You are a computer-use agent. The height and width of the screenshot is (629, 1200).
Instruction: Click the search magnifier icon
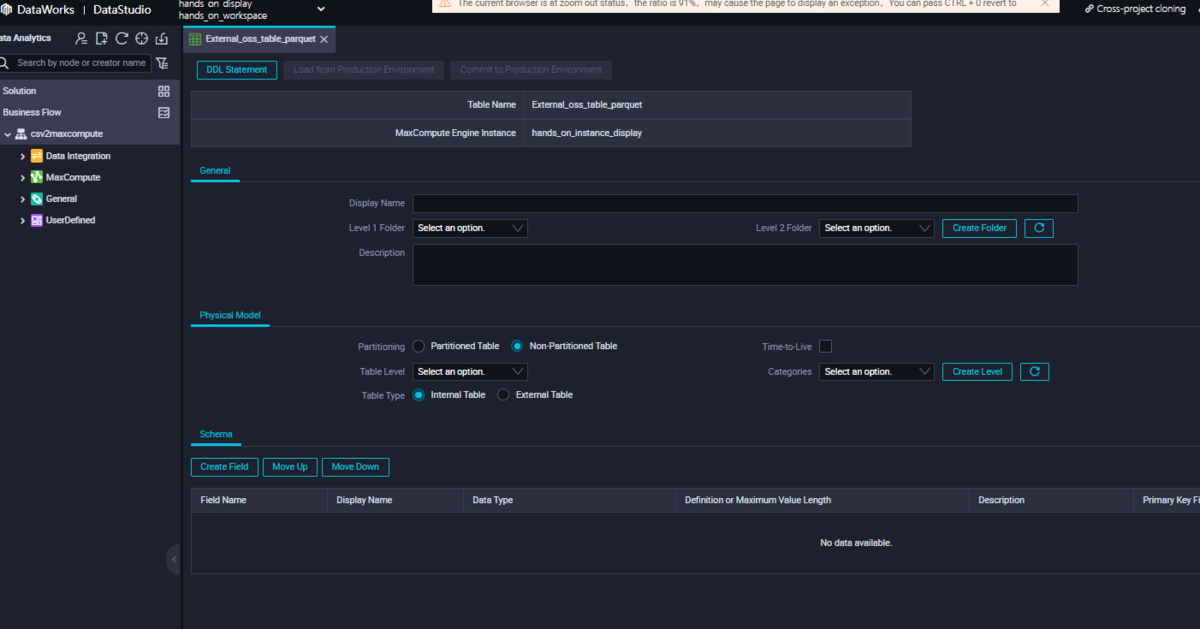pos(4,62)
